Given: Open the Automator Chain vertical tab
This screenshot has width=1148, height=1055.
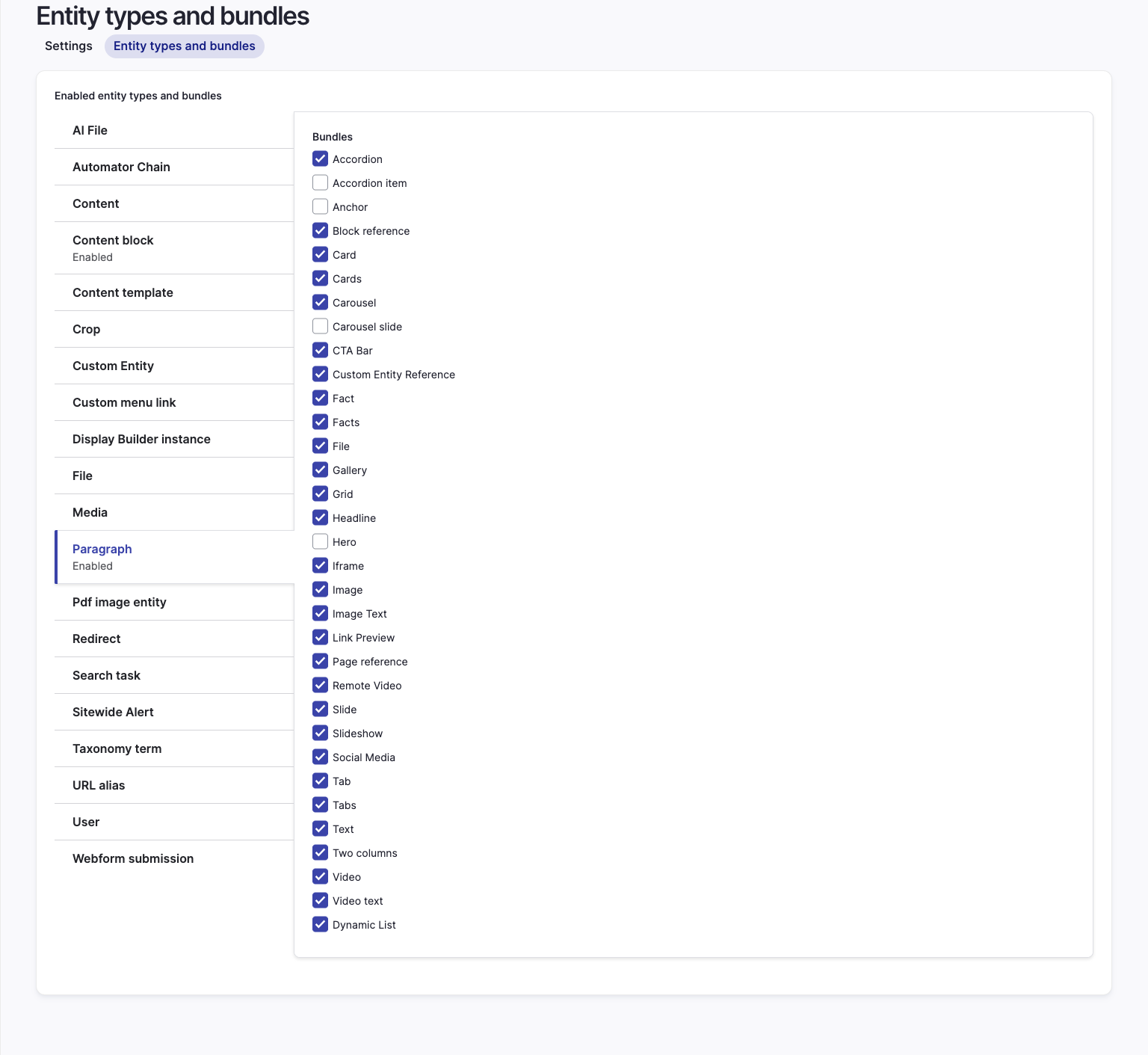Looking at the screenshot, I should click(x=174, y=167).
